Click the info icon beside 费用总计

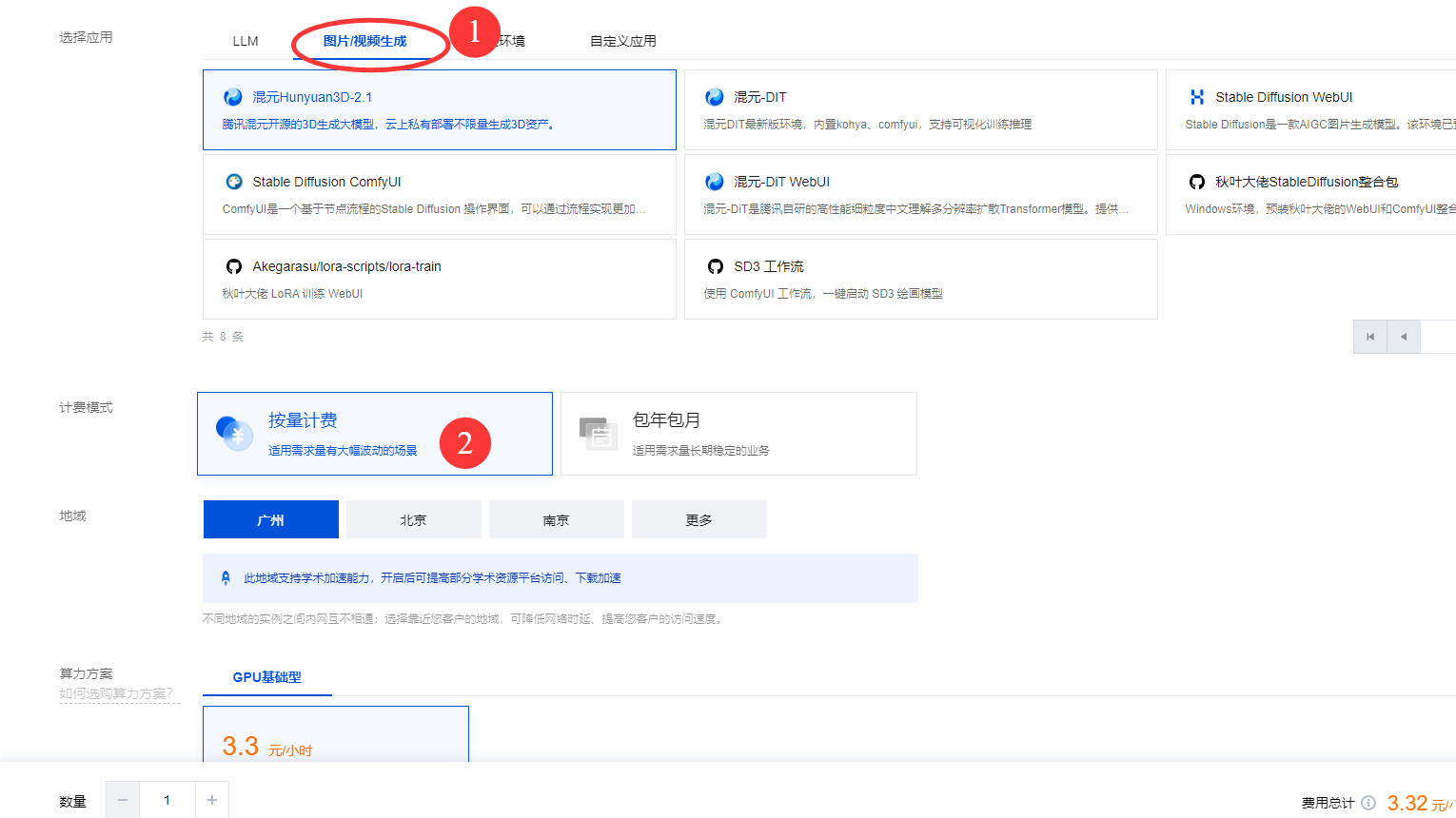pos(1368,803)
